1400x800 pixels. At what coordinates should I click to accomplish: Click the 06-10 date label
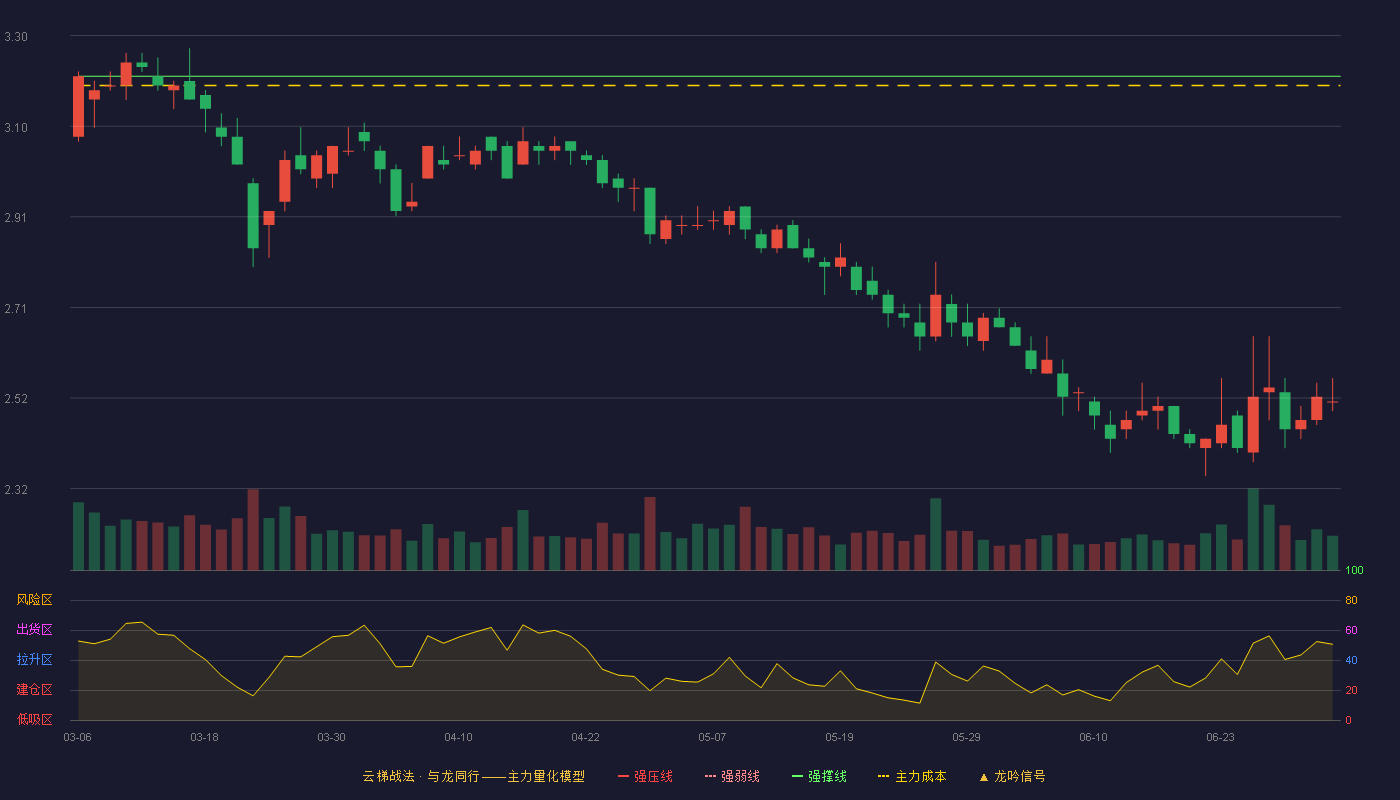[x=1093, y=737]
